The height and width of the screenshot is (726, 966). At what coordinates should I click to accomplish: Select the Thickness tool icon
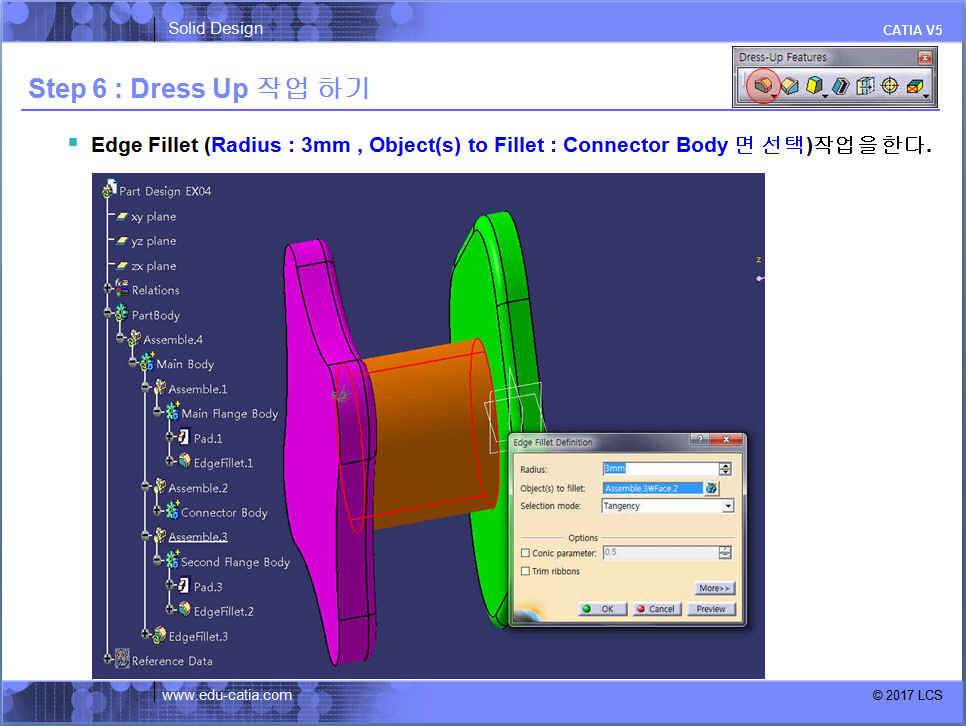pyautogui.click(x=865, y=87)
